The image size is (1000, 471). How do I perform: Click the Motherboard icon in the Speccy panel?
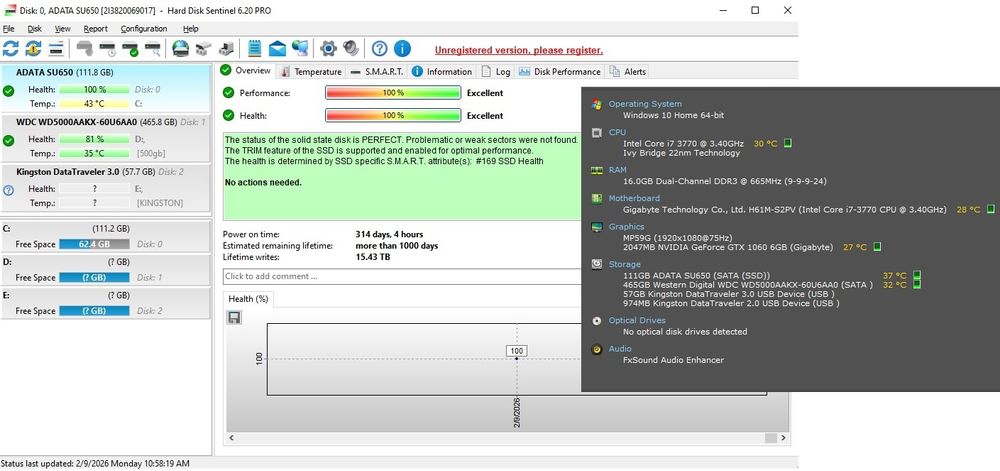tap(597, 198)
